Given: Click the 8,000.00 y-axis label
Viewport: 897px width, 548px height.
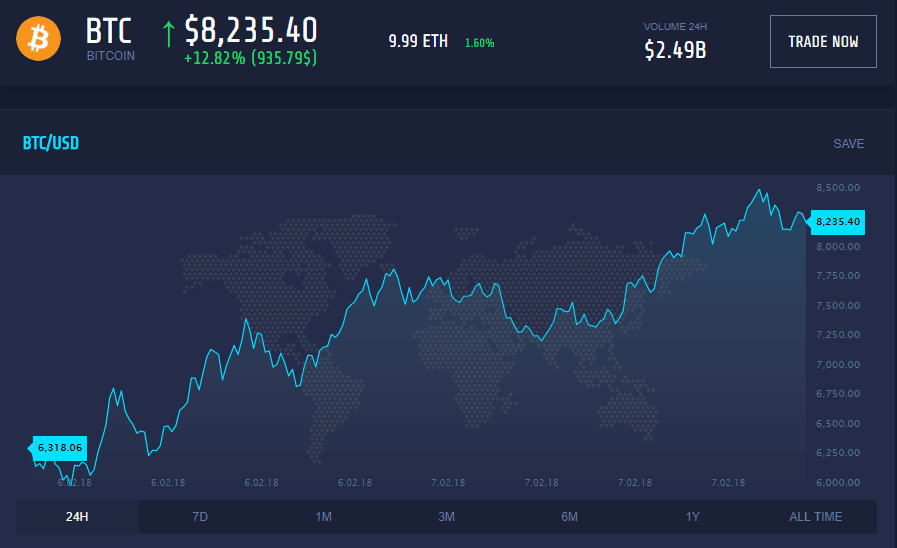Looking at the screenshot, I should (838, 247).
